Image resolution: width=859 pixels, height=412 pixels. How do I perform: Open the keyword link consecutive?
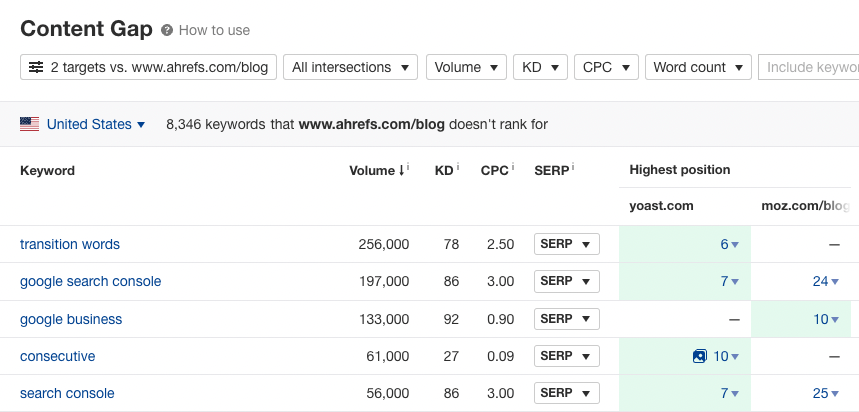(x=57, y=356)
